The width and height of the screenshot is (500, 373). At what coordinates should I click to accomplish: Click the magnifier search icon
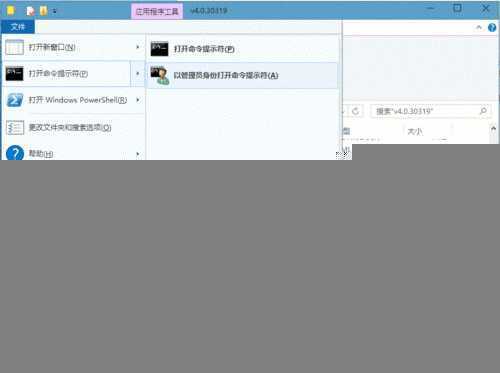483,111
